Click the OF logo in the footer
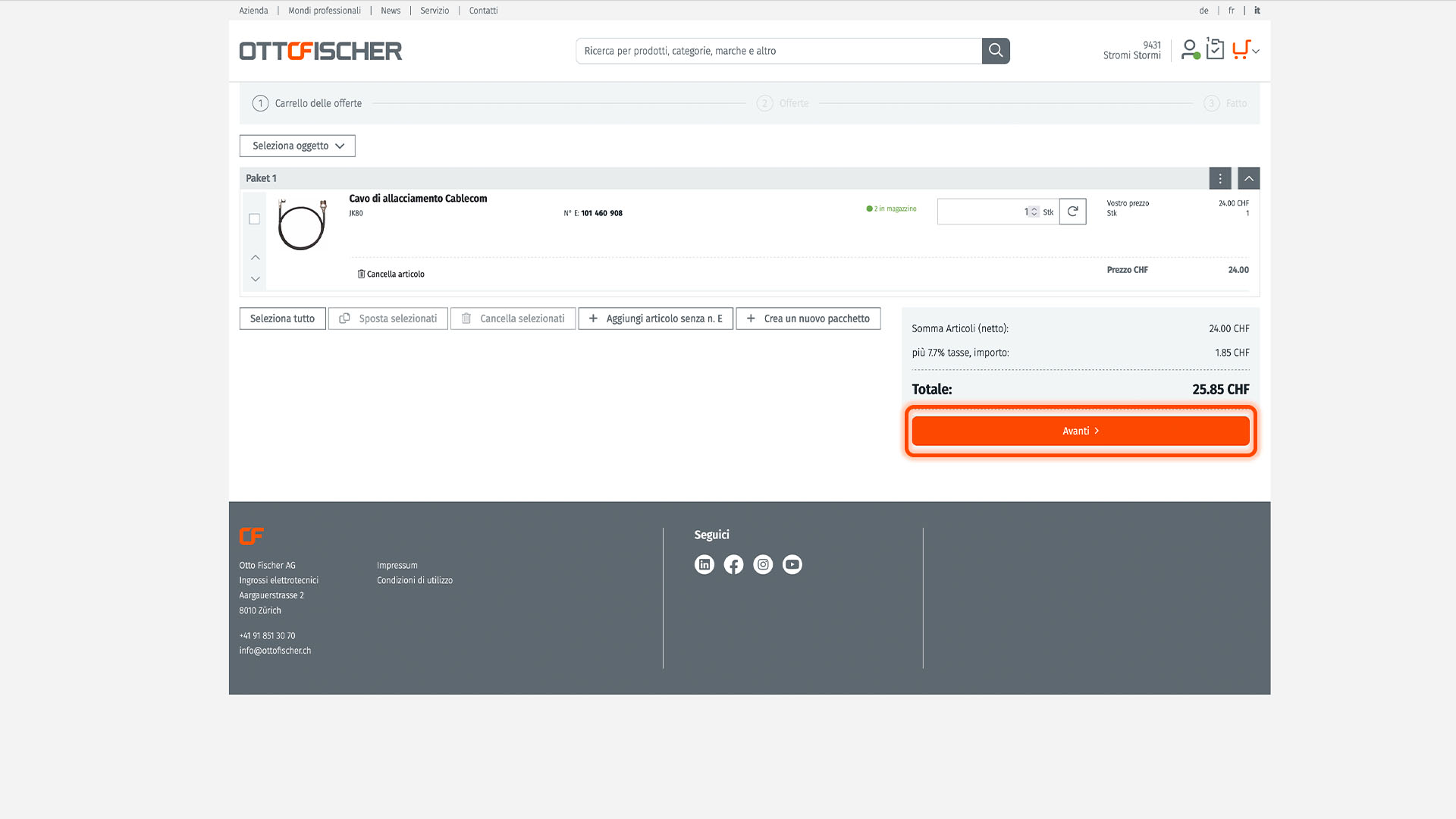The width and height of the screenshot is (1456, 819). tap(252, 536)
